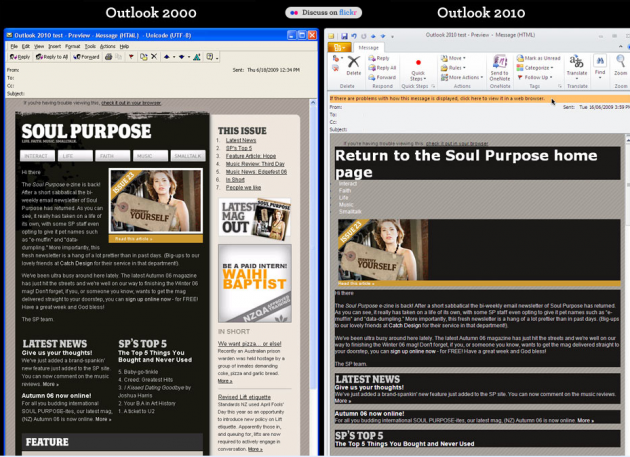Click the Customize Quick Access Toolbar arrow
630x457 pixels.
click(x=393, y=37)
